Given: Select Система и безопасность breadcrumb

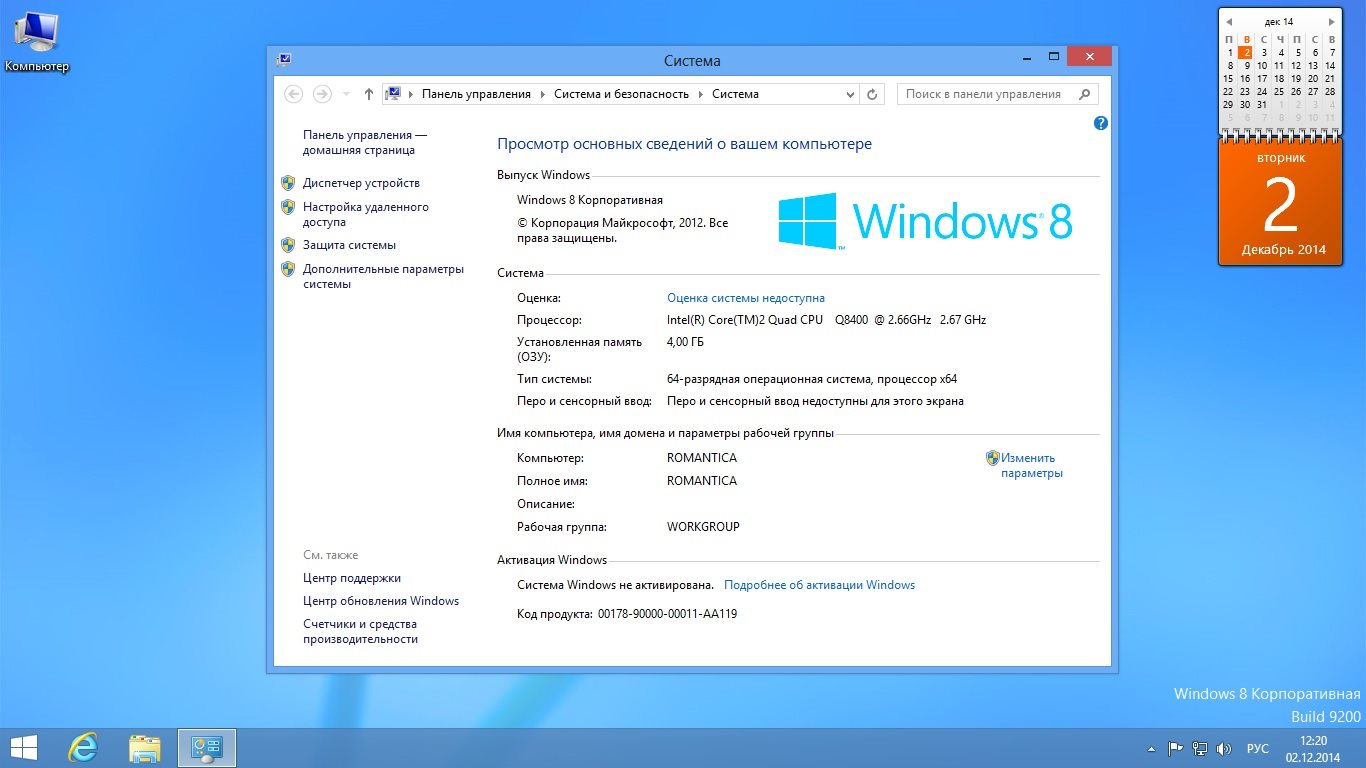Looking at the screenshot, I should click(621, 94).
